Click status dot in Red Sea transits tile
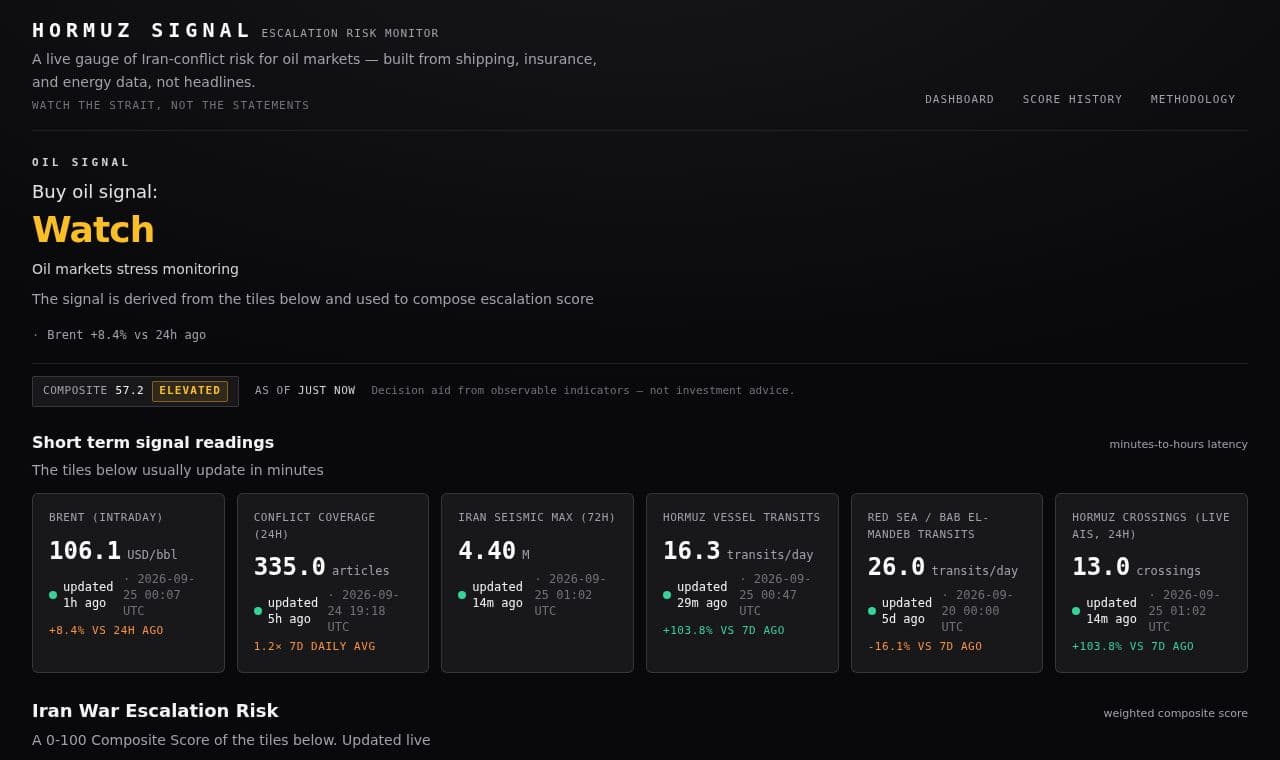This screenshot has width=1280, height=760. pyautogui.click(x=872, y=611)
